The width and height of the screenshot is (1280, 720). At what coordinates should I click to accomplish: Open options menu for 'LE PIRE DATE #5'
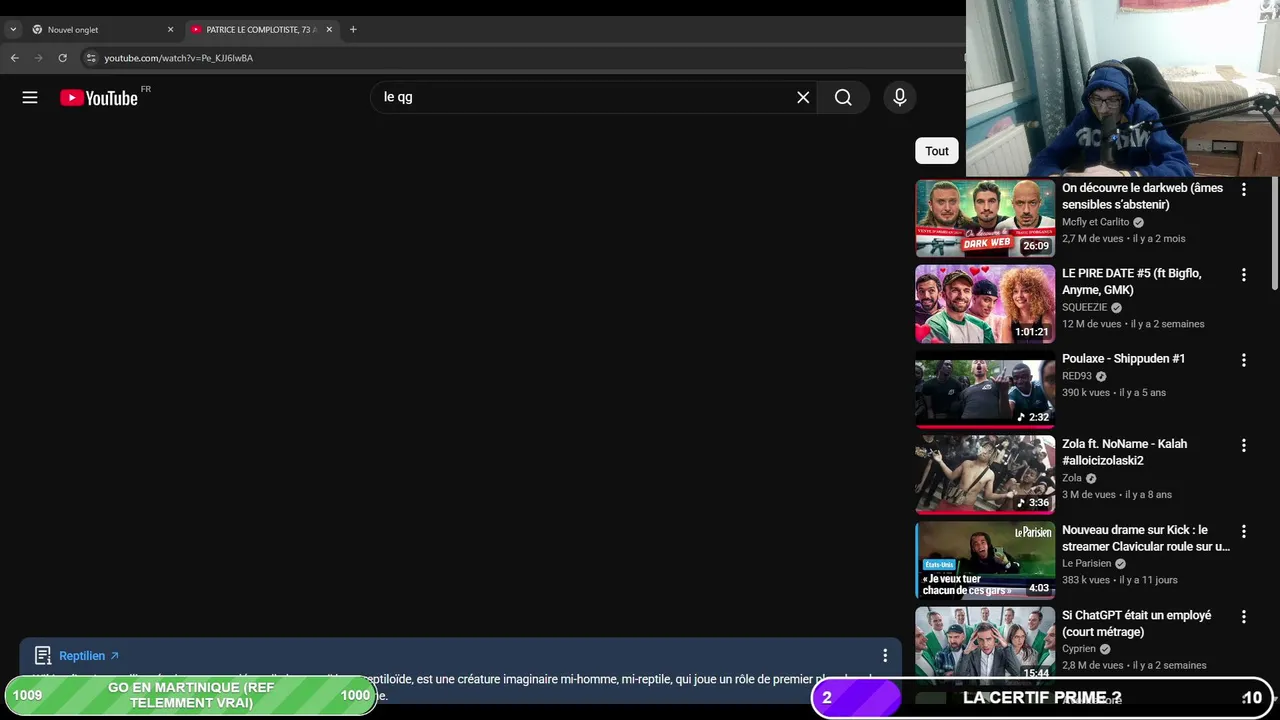point(1244,274)
